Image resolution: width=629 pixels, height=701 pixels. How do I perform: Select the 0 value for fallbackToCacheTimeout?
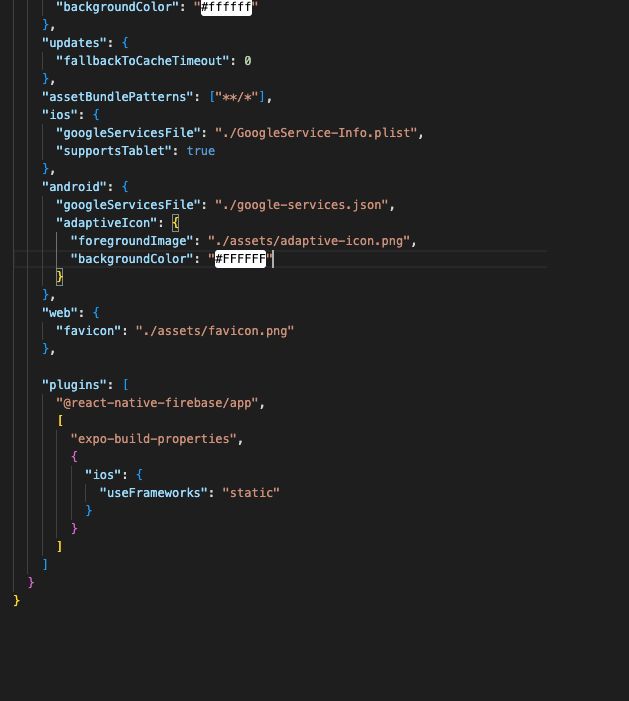click(248, 61)
